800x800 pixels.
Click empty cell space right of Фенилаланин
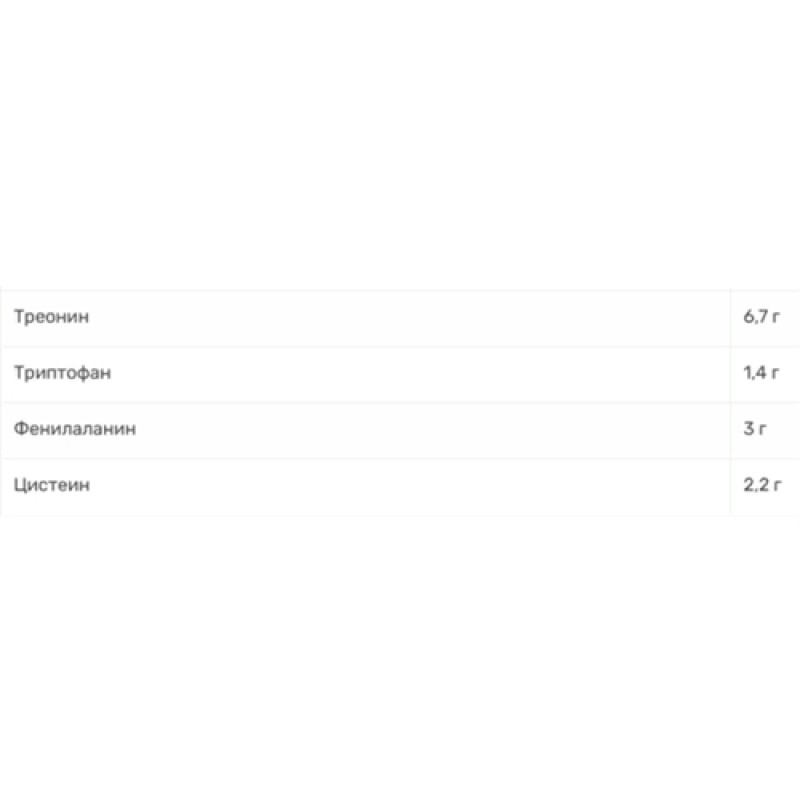click(450, 430)
